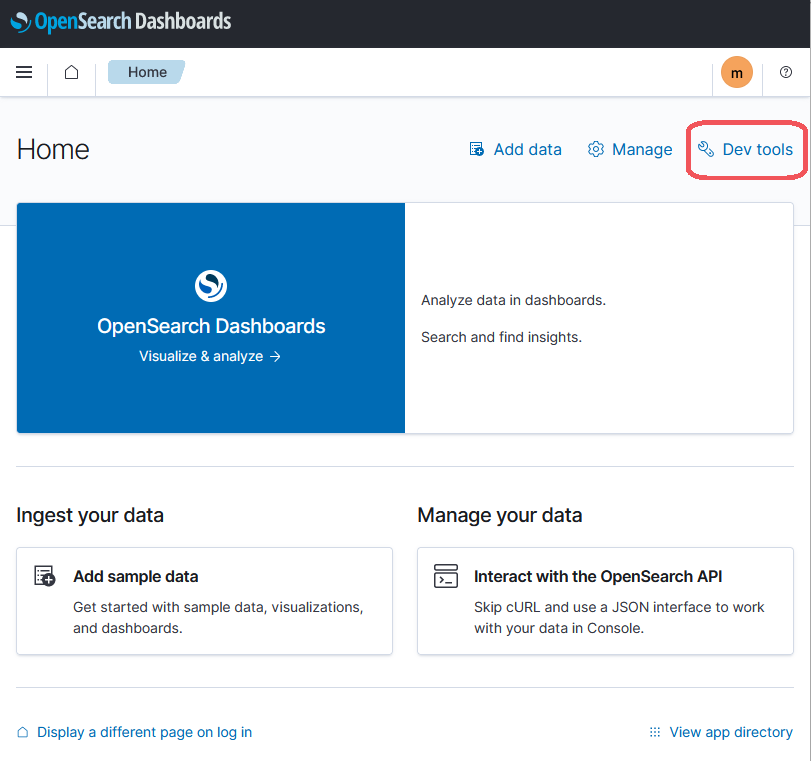Open the help menu via the question mark
The width and height of the screenshot is (811, 761).
click(x=786, y=71)
